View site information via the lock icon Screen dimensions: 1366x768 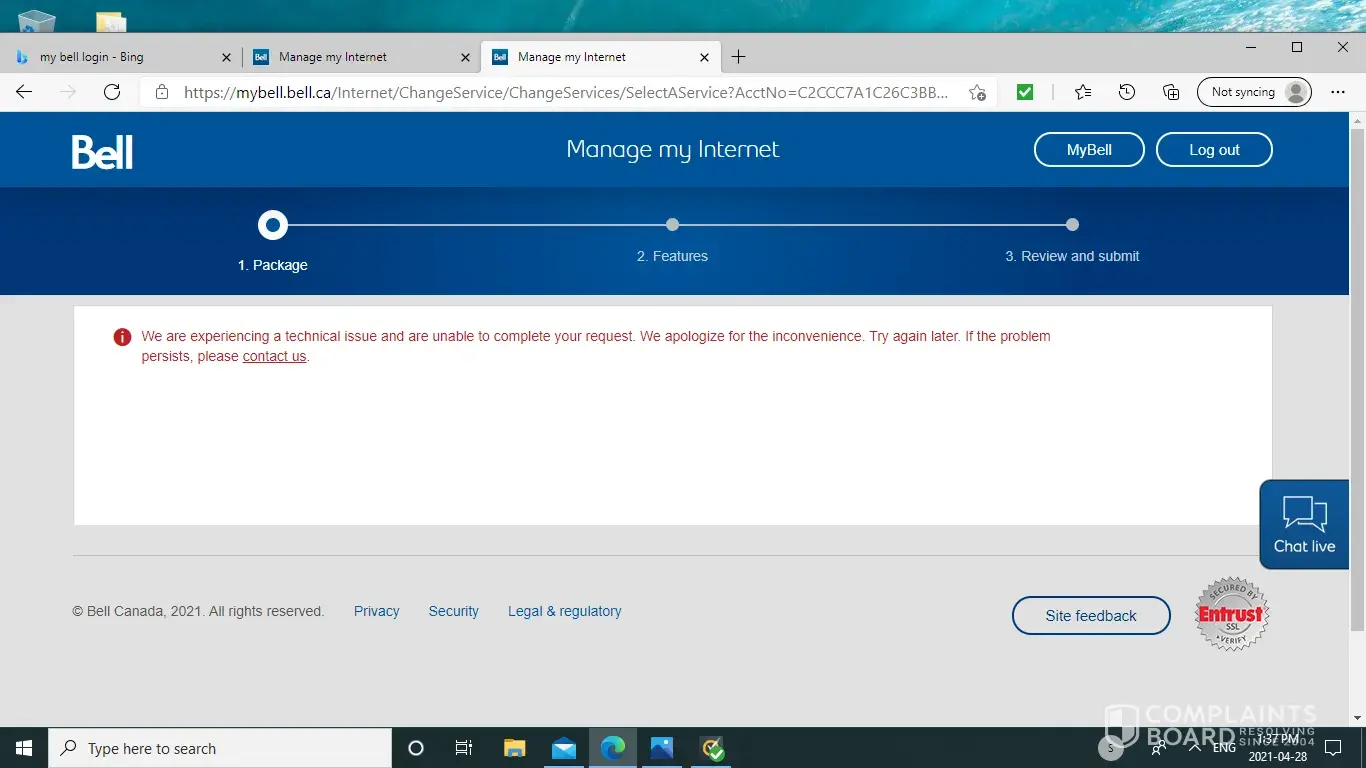point(162,92)
